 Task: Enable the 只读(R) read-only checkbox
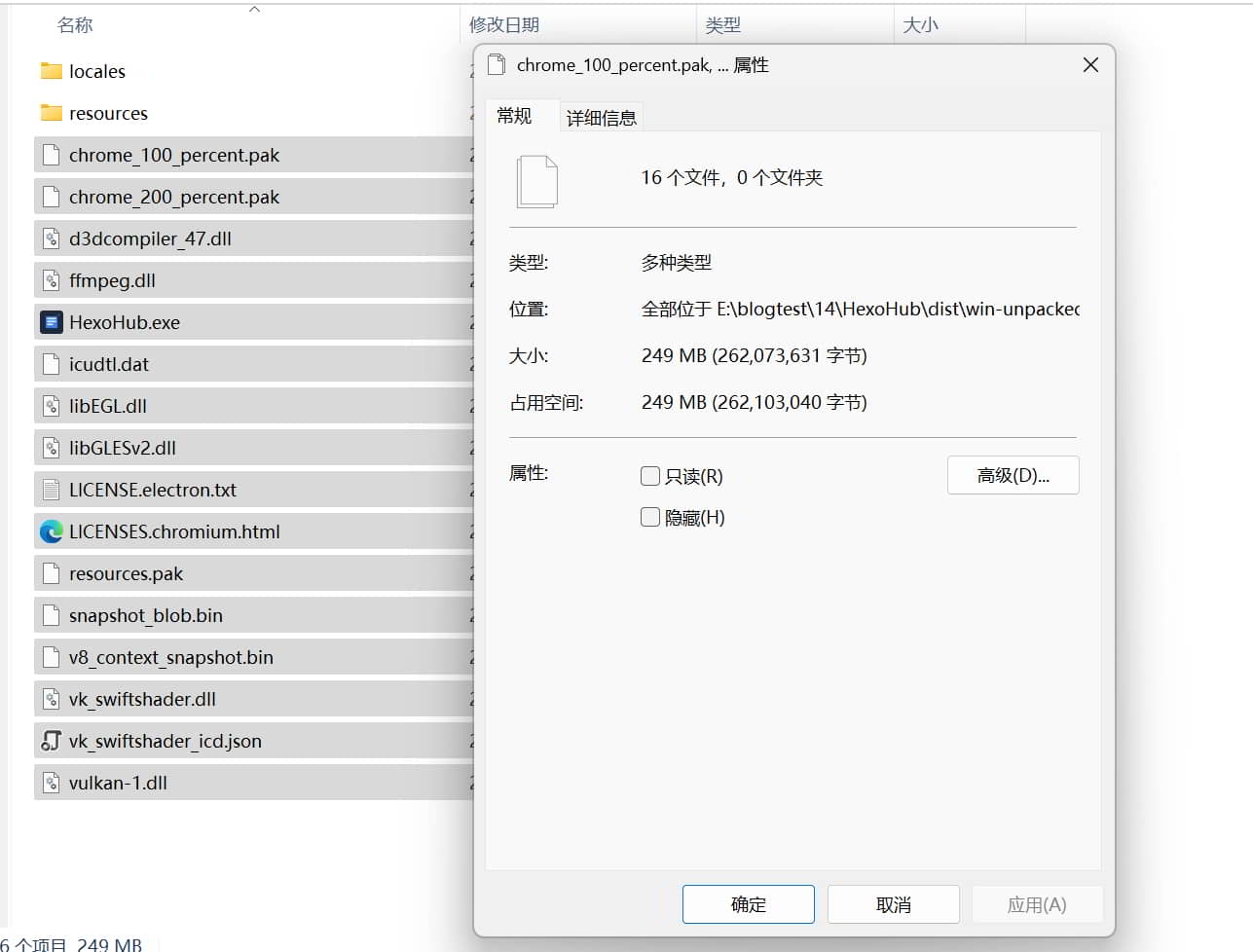[650, 476]
